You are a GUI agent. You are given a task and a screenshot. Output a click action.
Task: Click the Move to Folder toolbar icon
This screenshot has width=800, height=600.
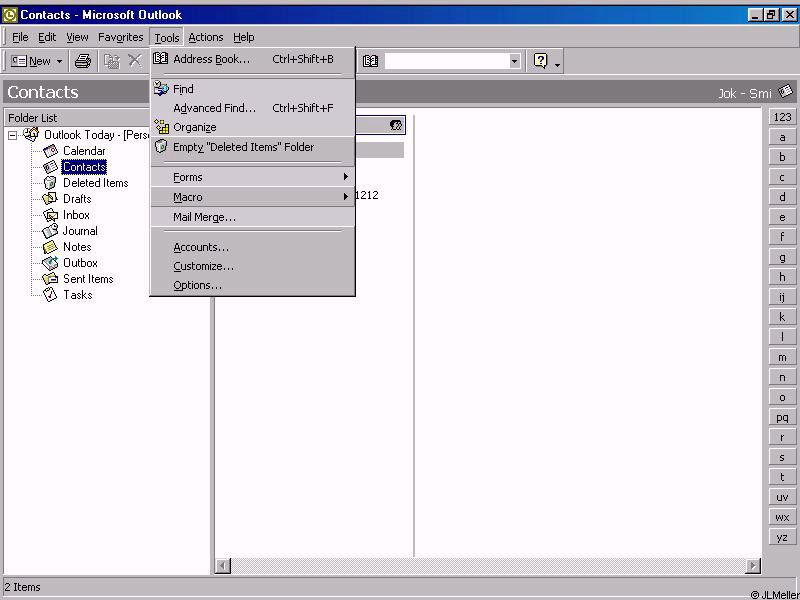111,61
